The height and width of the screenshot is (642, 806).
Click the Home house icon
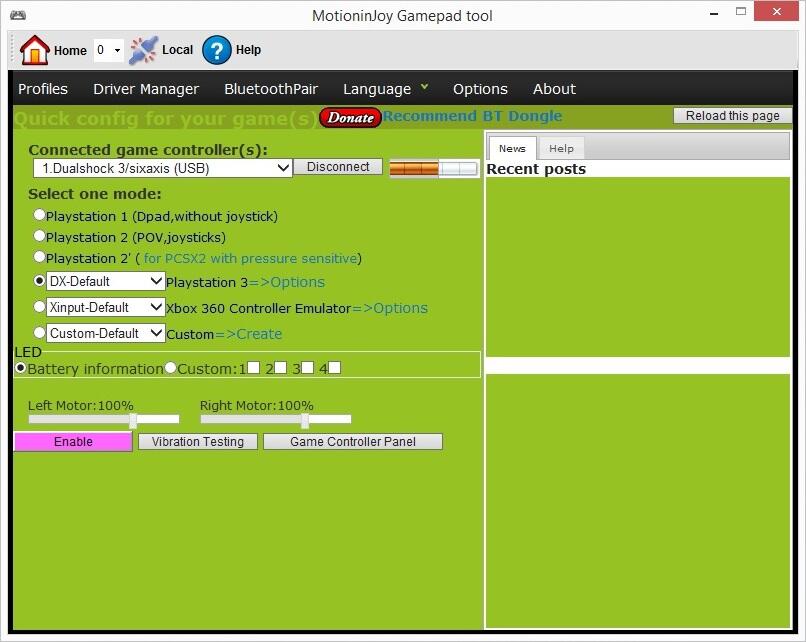(34, 50)
